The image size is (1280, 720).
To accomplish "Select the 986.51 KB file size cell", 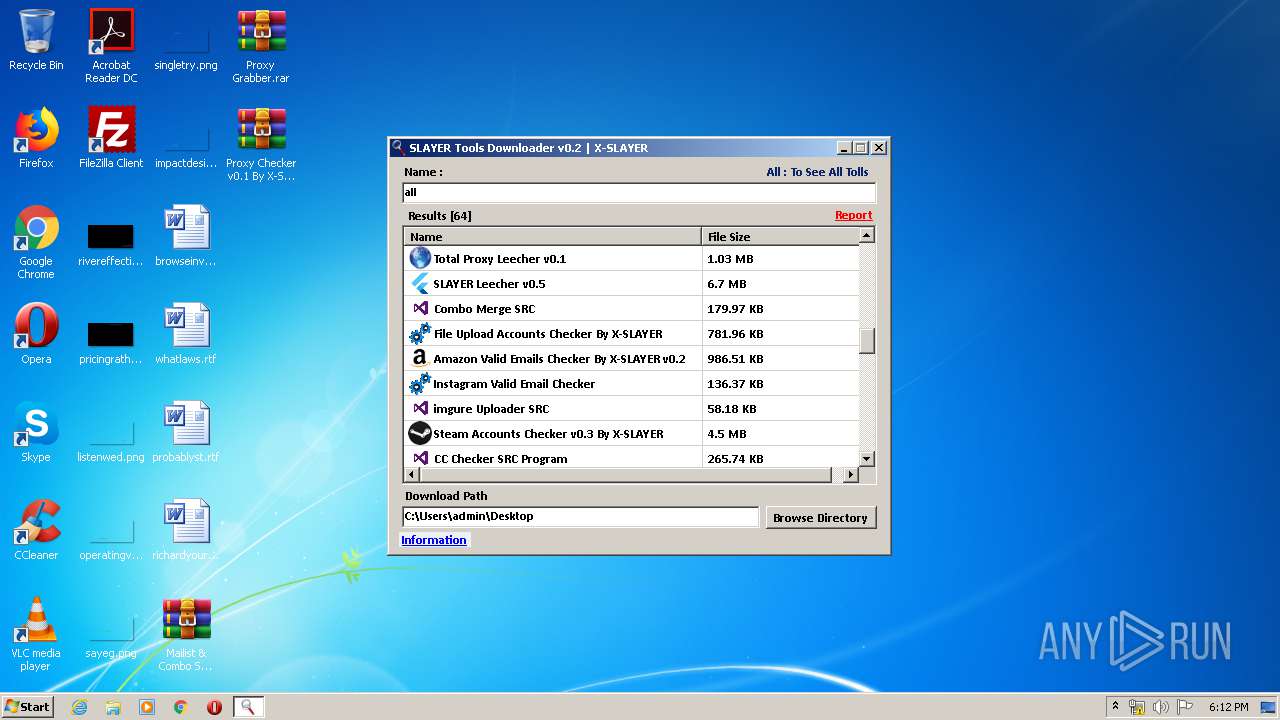I will (x=781, y=358).
